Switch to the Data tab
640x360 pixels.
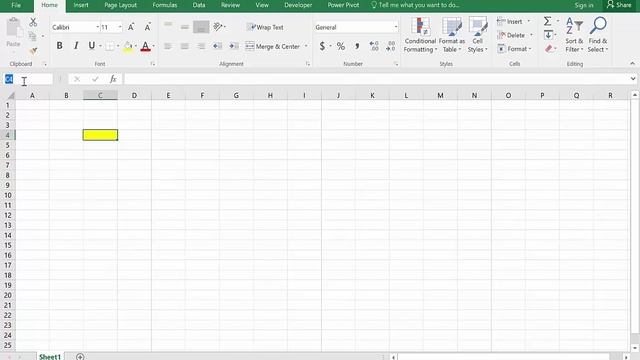tap(199, 5)
